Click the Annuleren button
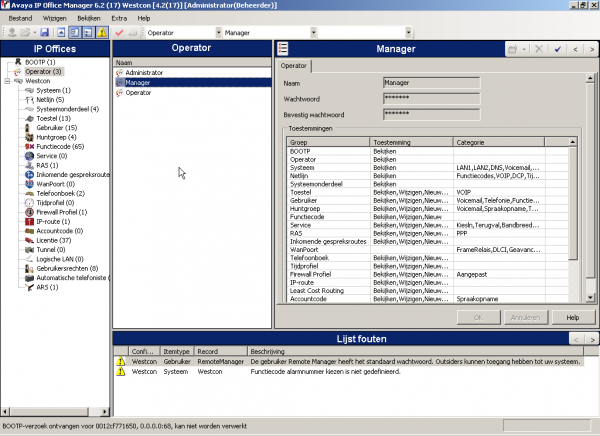Screen dimensions: 600x436 [x=525, y=317]
